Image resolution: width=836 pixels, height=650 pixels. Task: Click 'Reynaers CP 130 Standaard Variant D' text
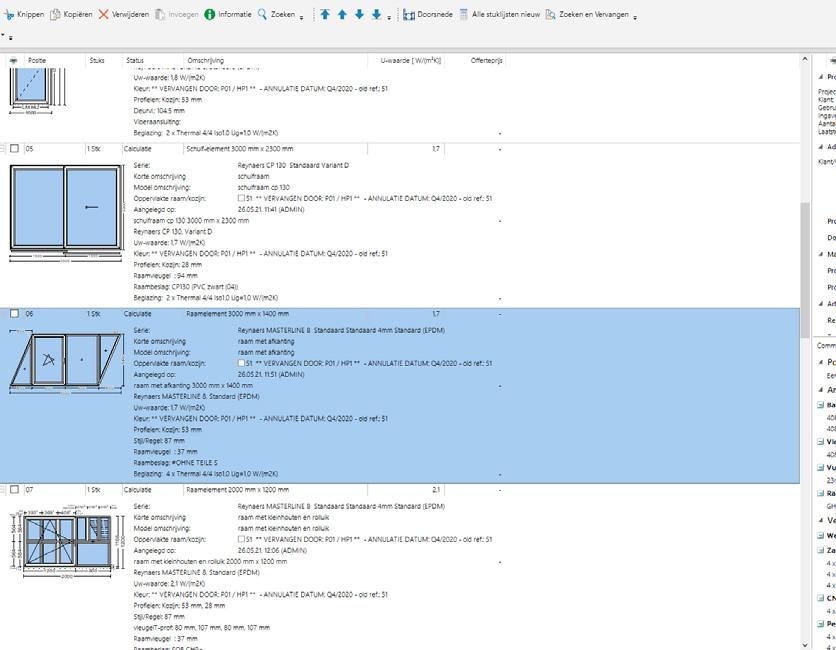[x=293, y=165]
